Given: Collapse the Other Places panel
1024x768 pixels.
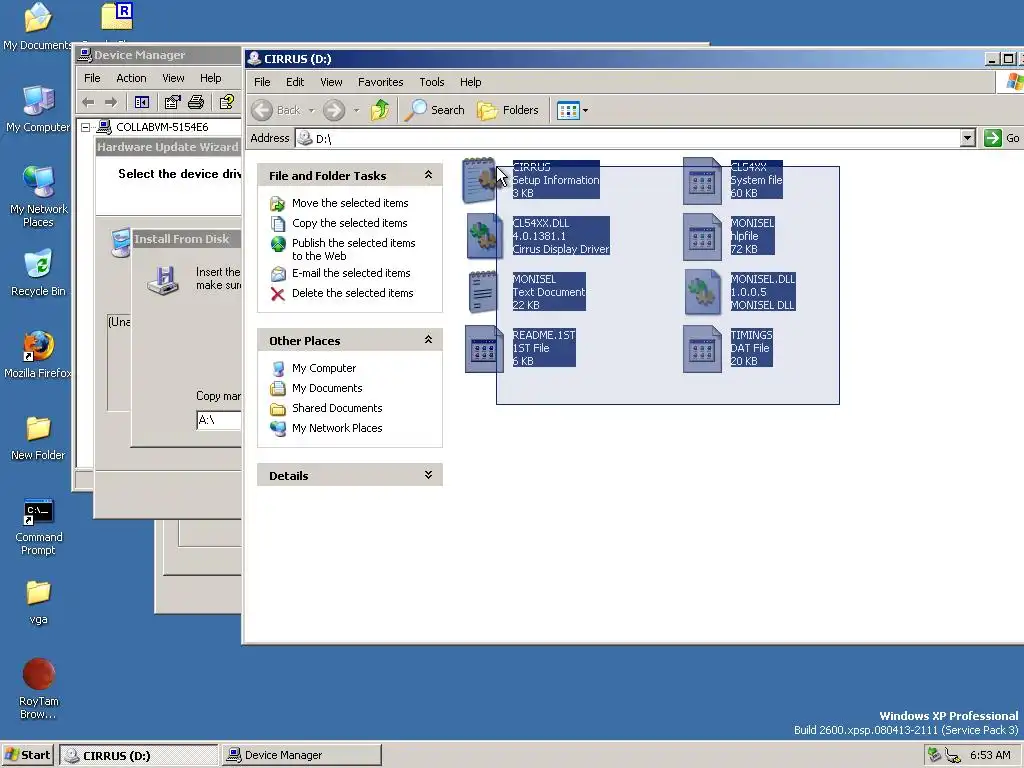Looking at the screenshot, I should click(x=428, y=340).
